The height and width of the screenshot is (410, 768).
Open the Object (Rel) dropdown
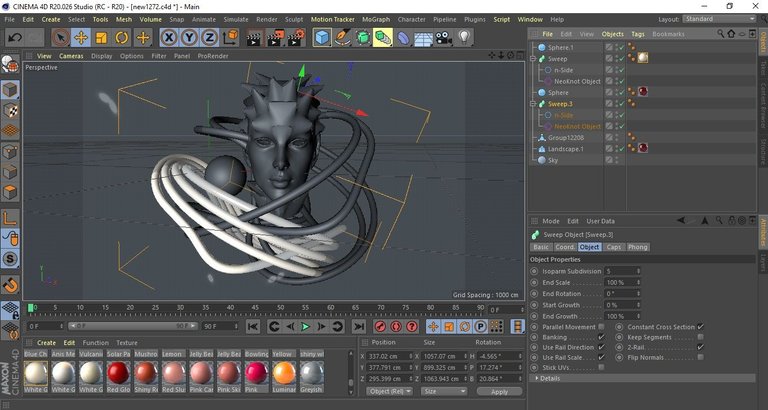click(x=389, y=391)
